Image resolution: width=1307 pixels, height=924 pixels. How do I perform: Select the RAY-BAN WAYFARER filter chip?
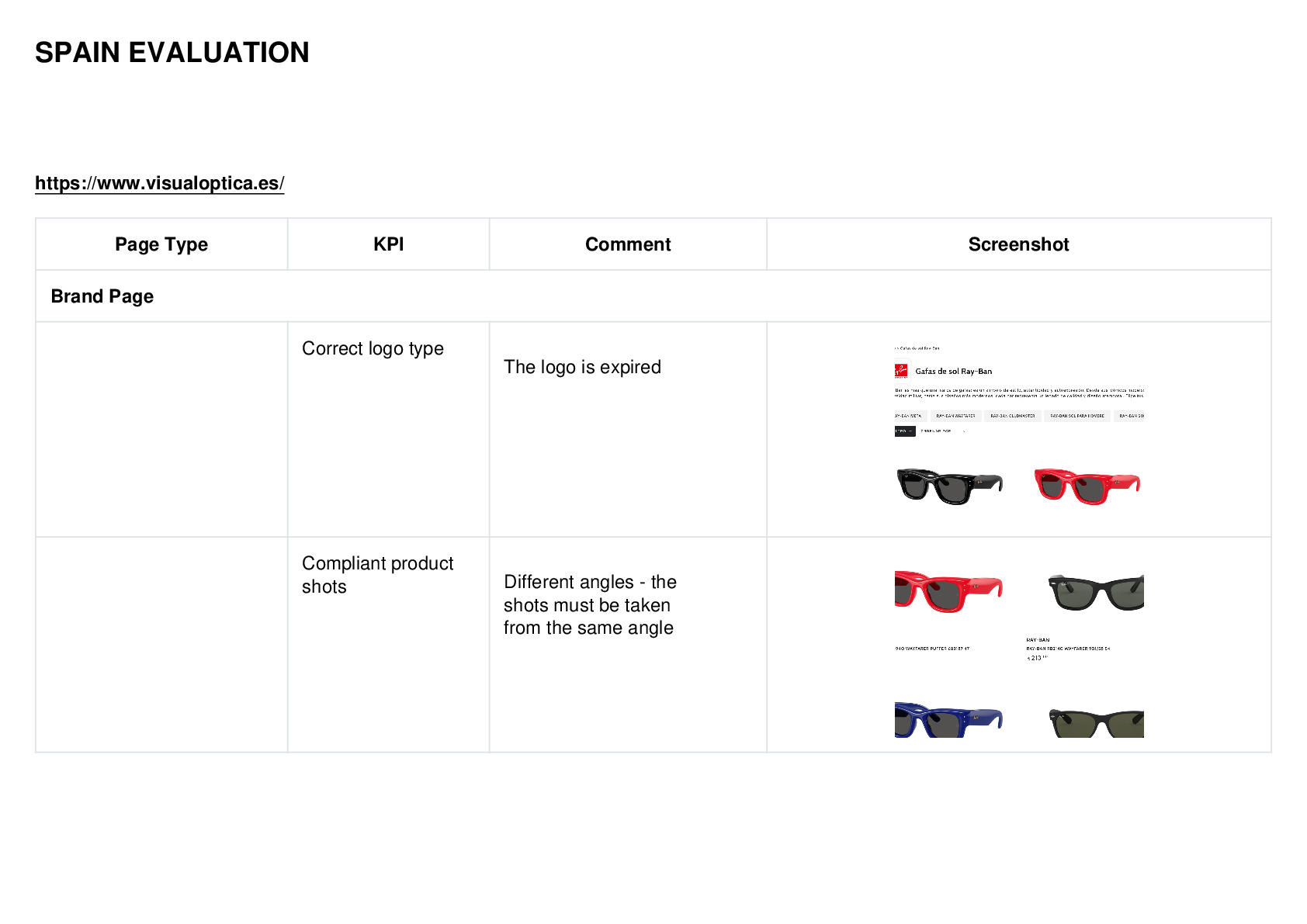pos(956,416)
